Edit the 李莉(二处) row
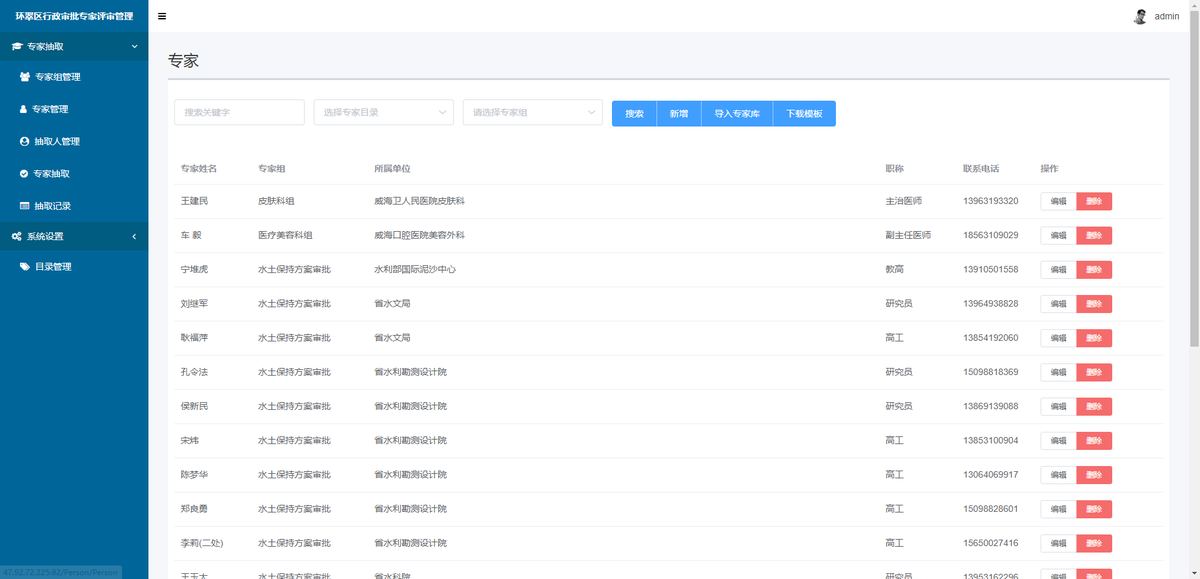This screenshot has width=1200, height=579. (1058, 543)
